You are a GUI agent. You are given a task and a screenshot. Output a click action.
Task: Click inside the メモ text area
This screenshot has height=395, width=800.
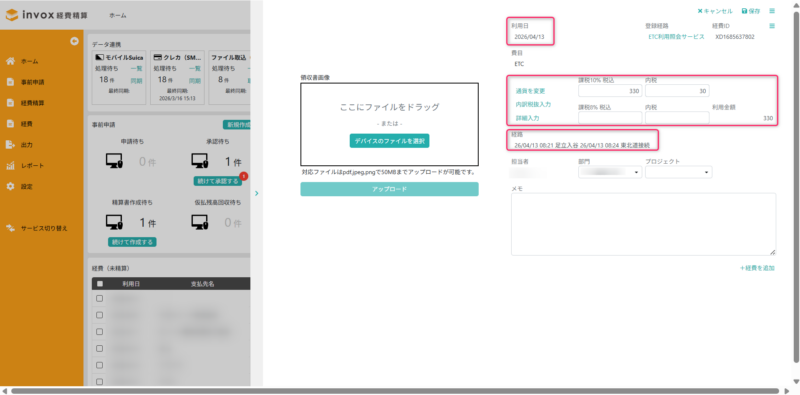(643, 224)
